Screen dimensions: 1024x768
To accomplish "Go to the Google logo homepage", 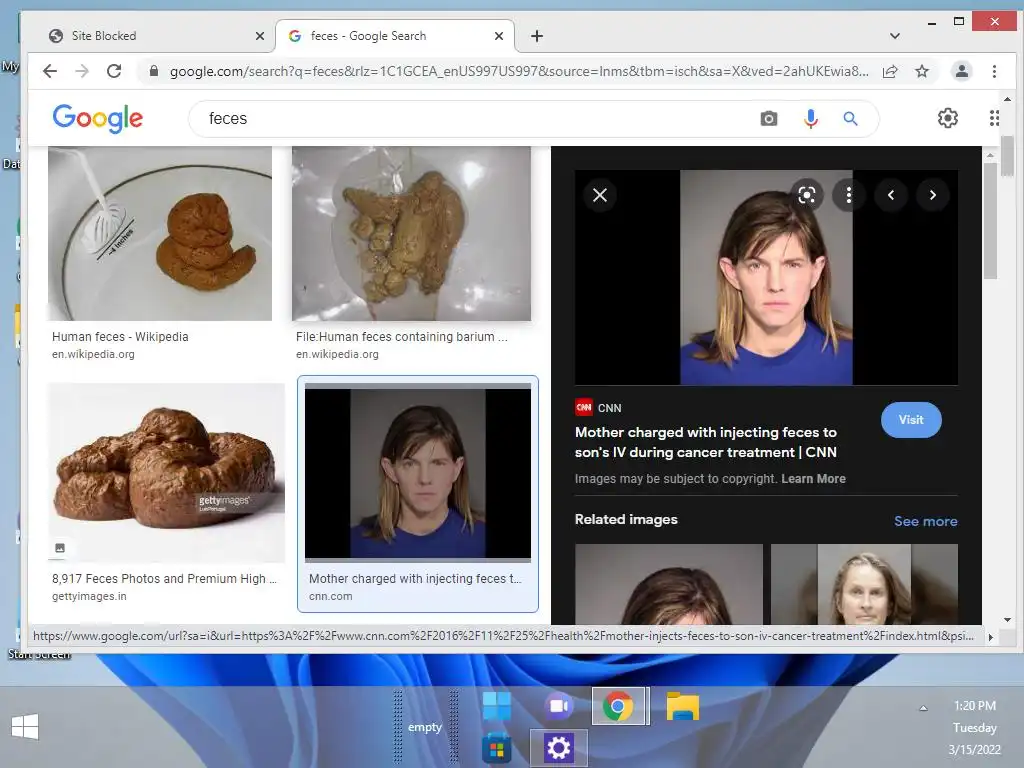I will (97, 118).
